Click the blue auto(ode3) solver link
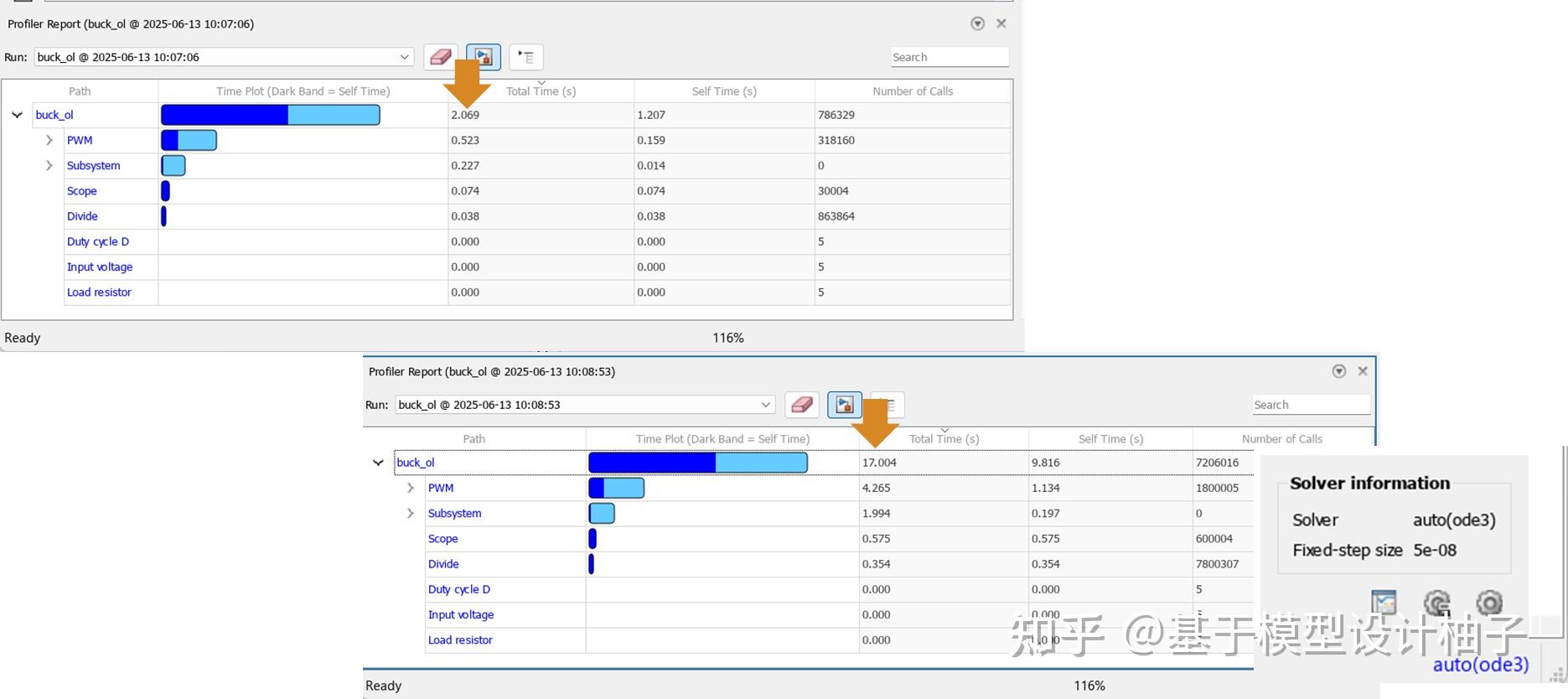Image resolution: width=1568 pixels, height=699 pixels. (1481, 665)
